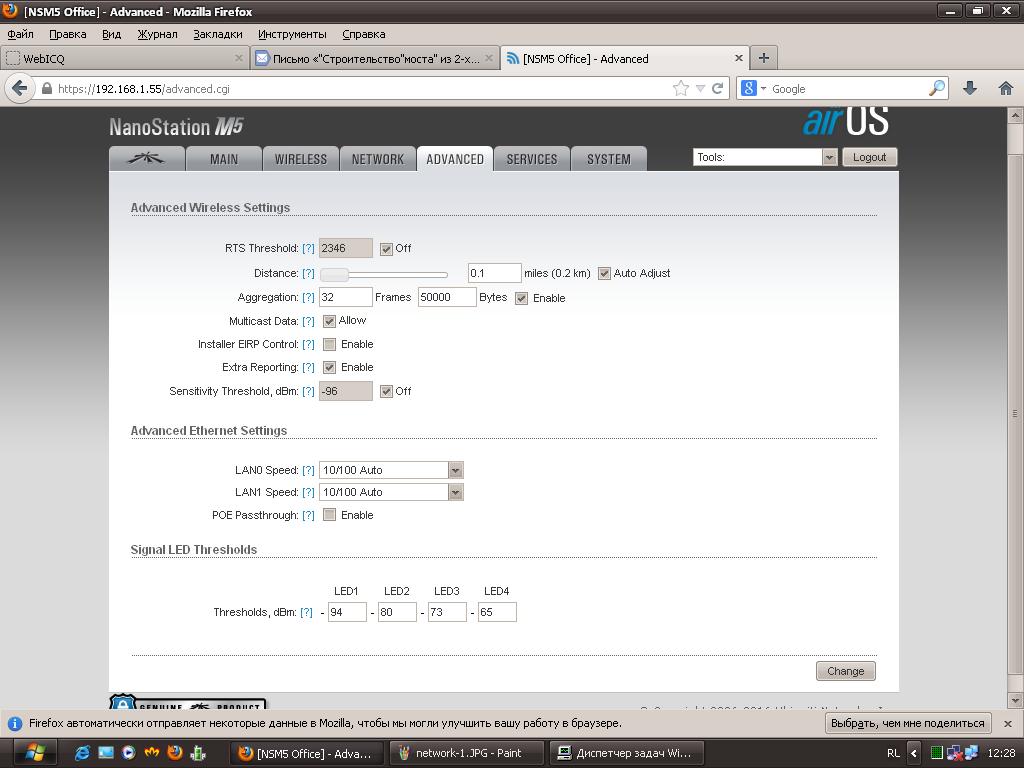Open the Tools dropdown
The width and height of the screenshot is (1024, 768).
point(765,157)
